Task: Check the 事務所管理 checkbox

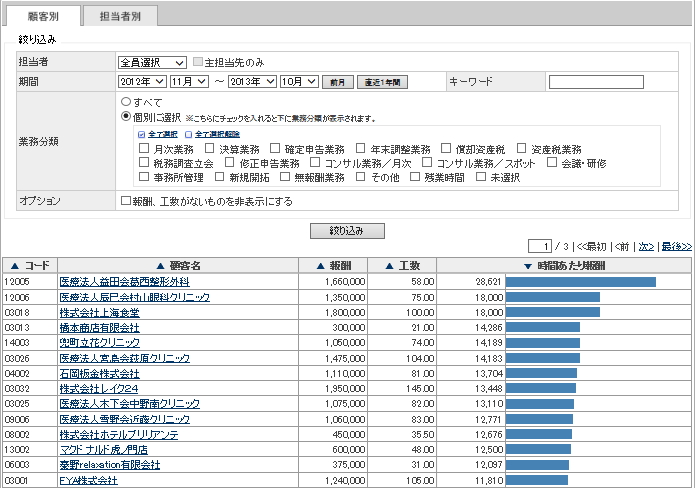Action: click(x=144, y=176)
